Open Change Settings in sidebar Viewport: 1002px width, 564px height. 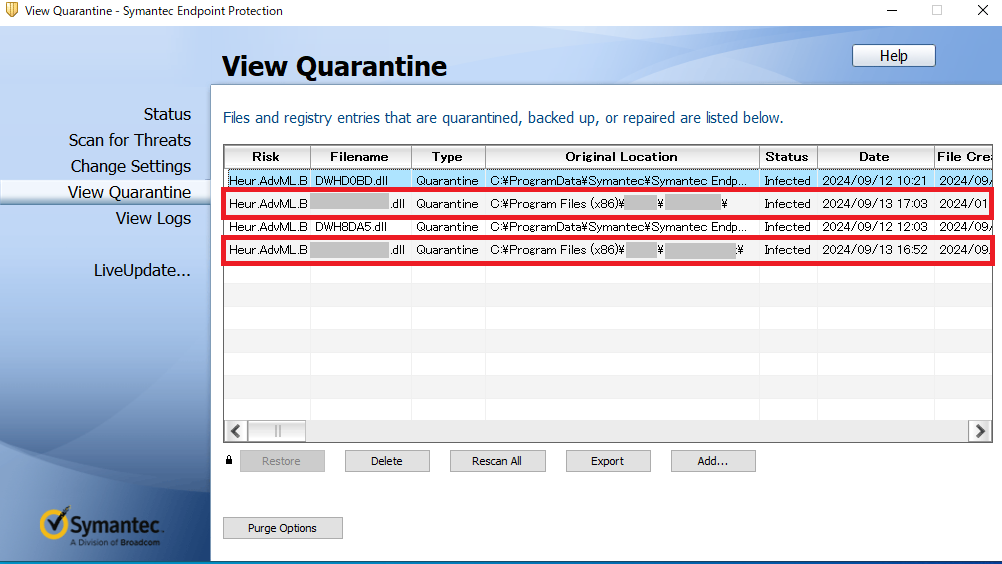coord(130,167)
